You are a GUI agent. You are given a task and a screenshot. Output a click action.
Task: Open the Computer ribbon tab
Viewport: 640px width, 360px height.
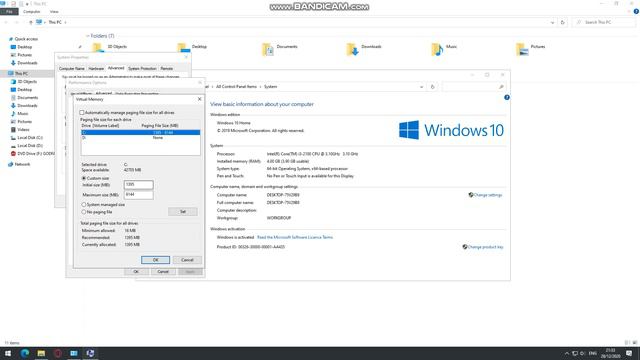[31, 11]
